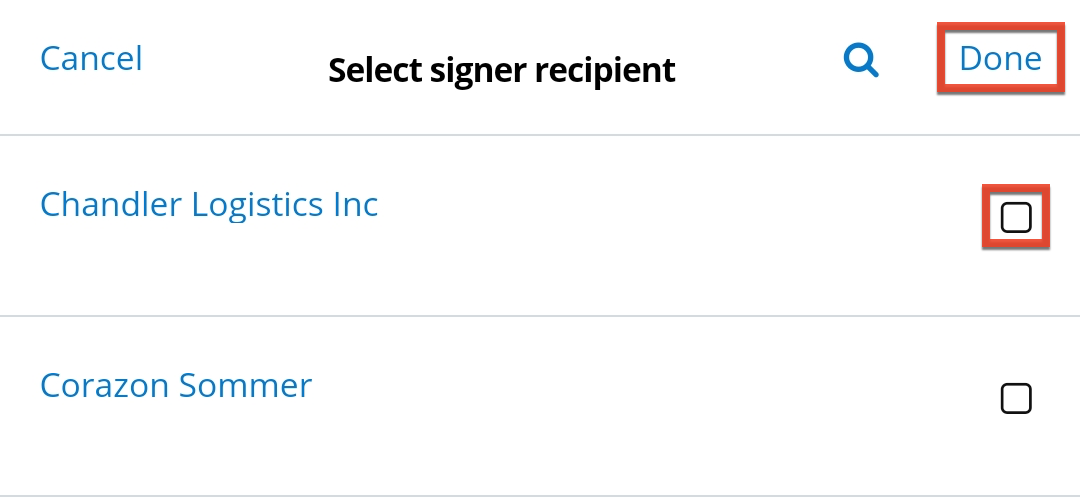Search the signer recipient list
1080x502 pixels.
pyautogui.click(x=860, y=61)
